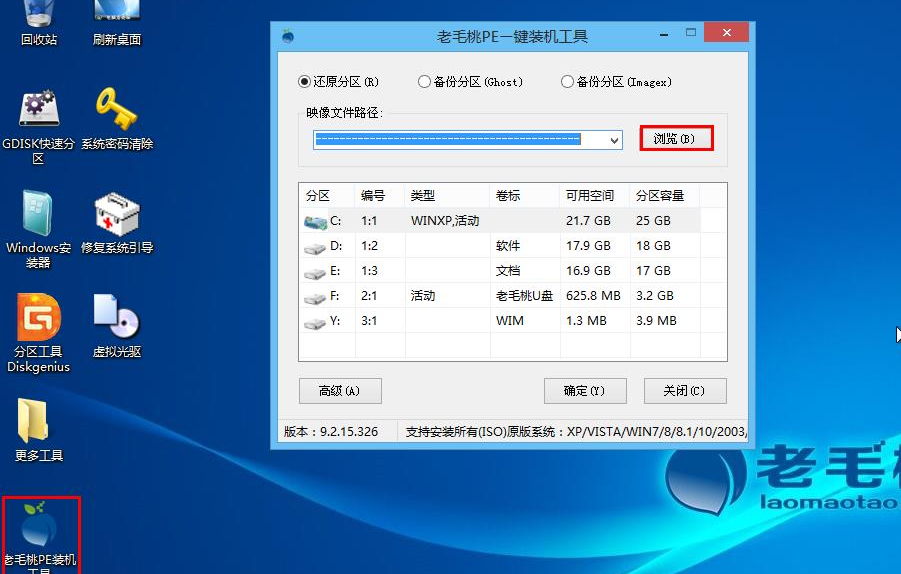Sort by the 卷标 column header
This screenshot has height=574, width=901.
[525, 195]
